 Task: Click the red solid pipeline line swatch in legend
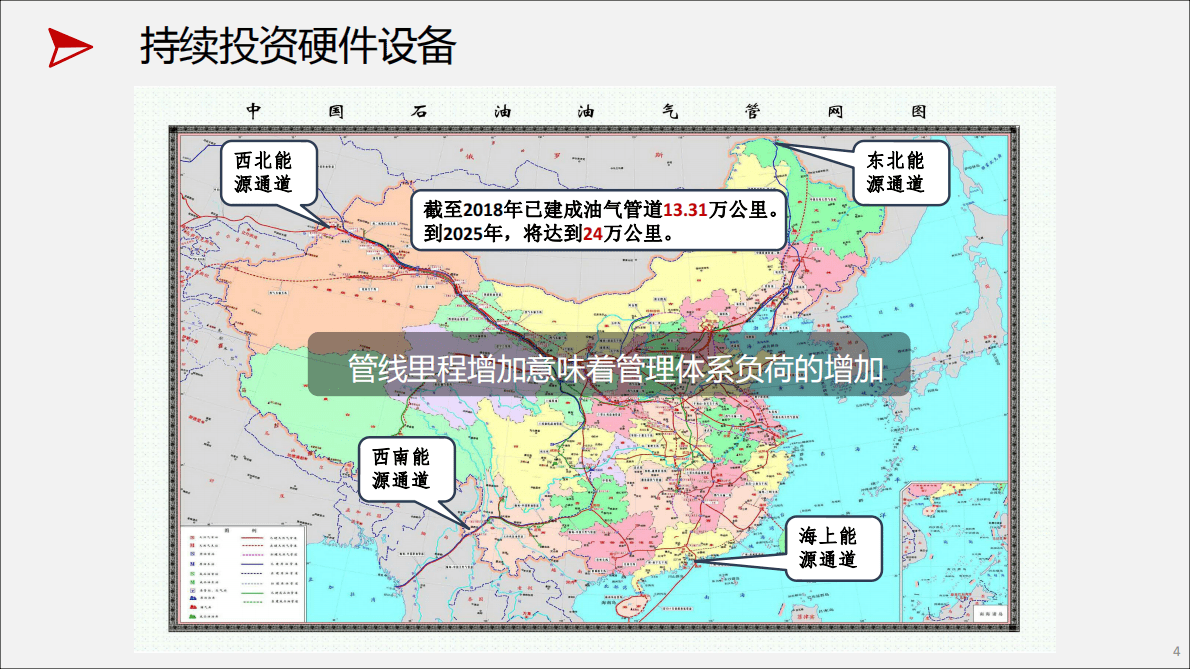[x=252, y=537]
